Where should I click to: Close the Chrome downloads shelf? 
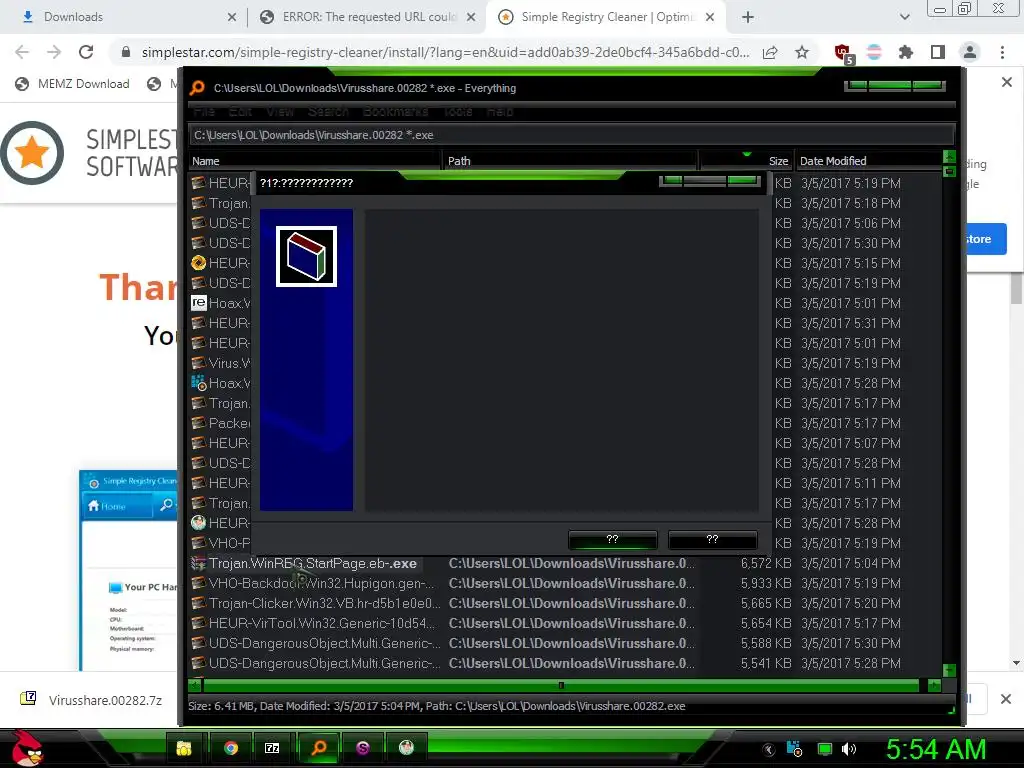pyautogui.click(x=1006, y=699)
